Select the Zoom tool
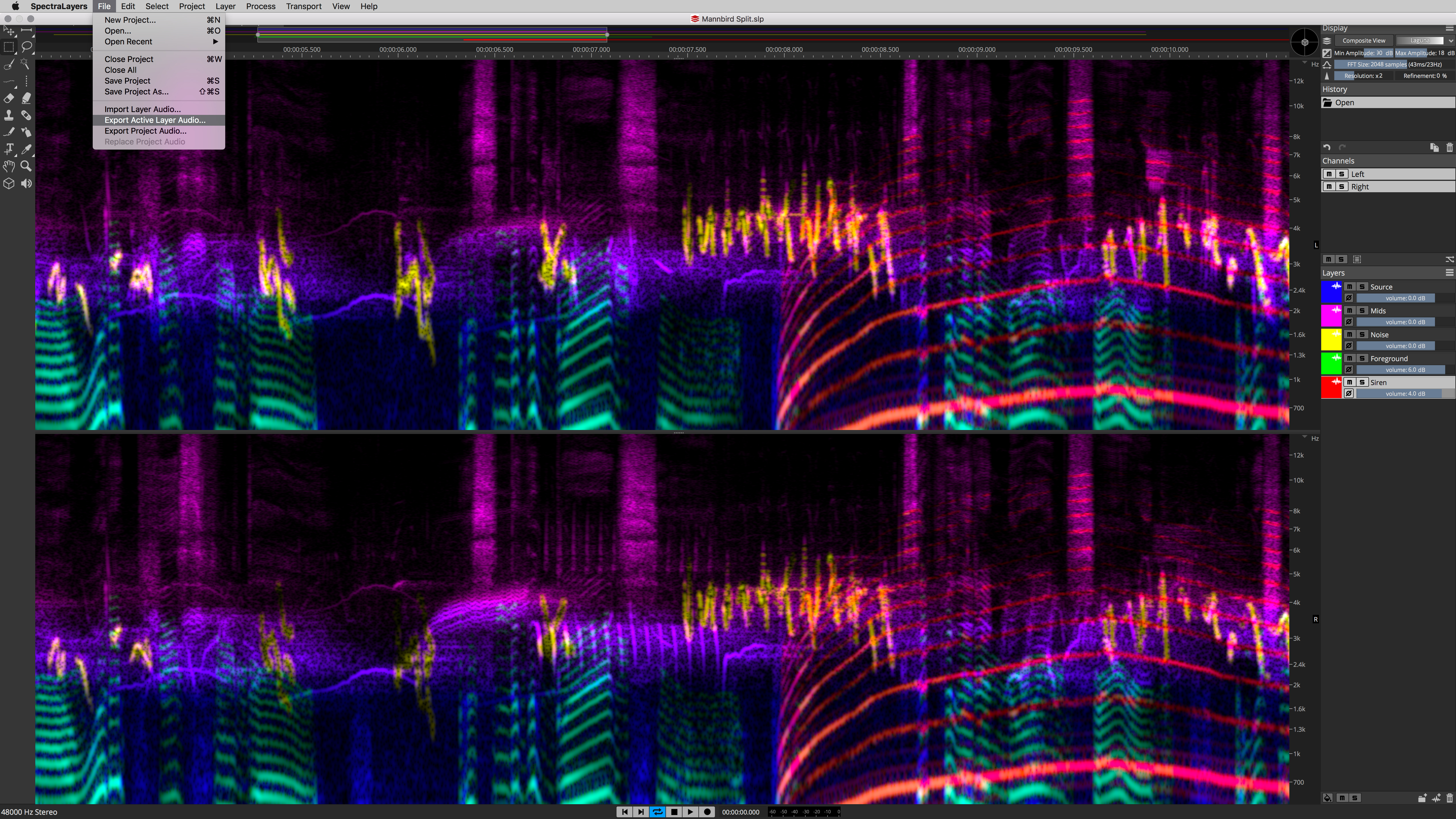1456x819 pixels. pos(26,166)
